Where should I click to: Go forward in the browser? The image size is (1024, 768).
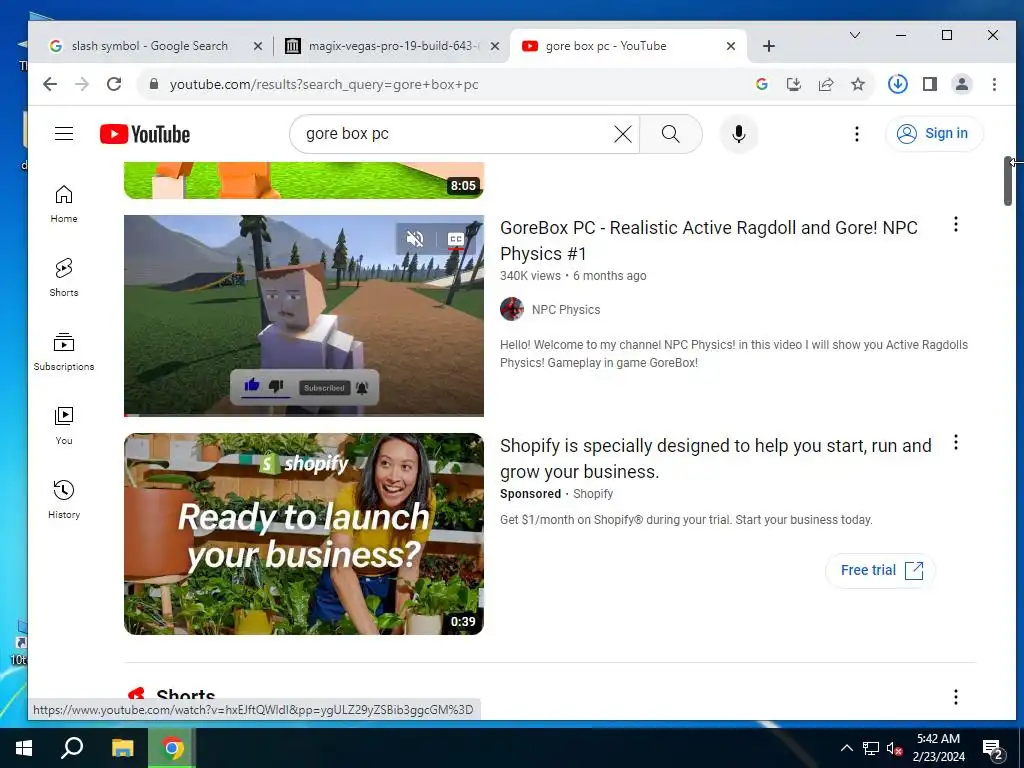tap(82, 84)
